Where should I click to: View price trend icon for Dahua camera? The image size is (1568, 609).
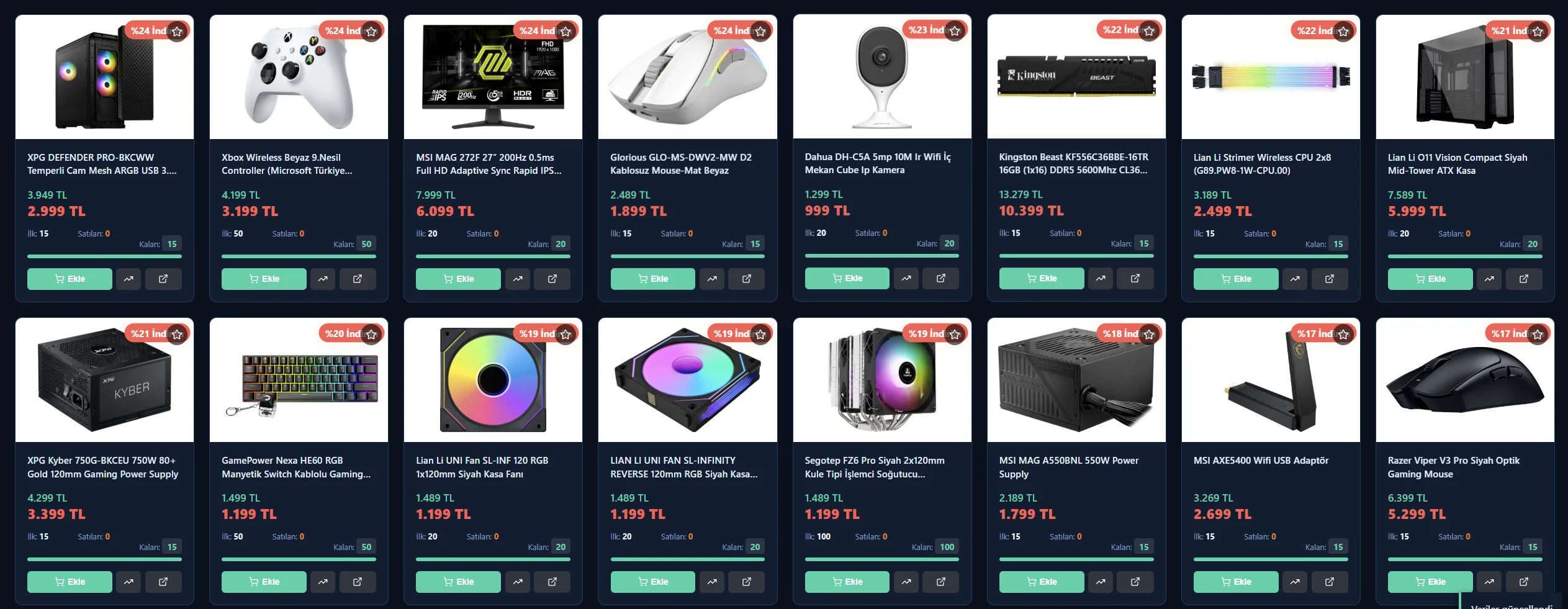(x=906, y=278)
